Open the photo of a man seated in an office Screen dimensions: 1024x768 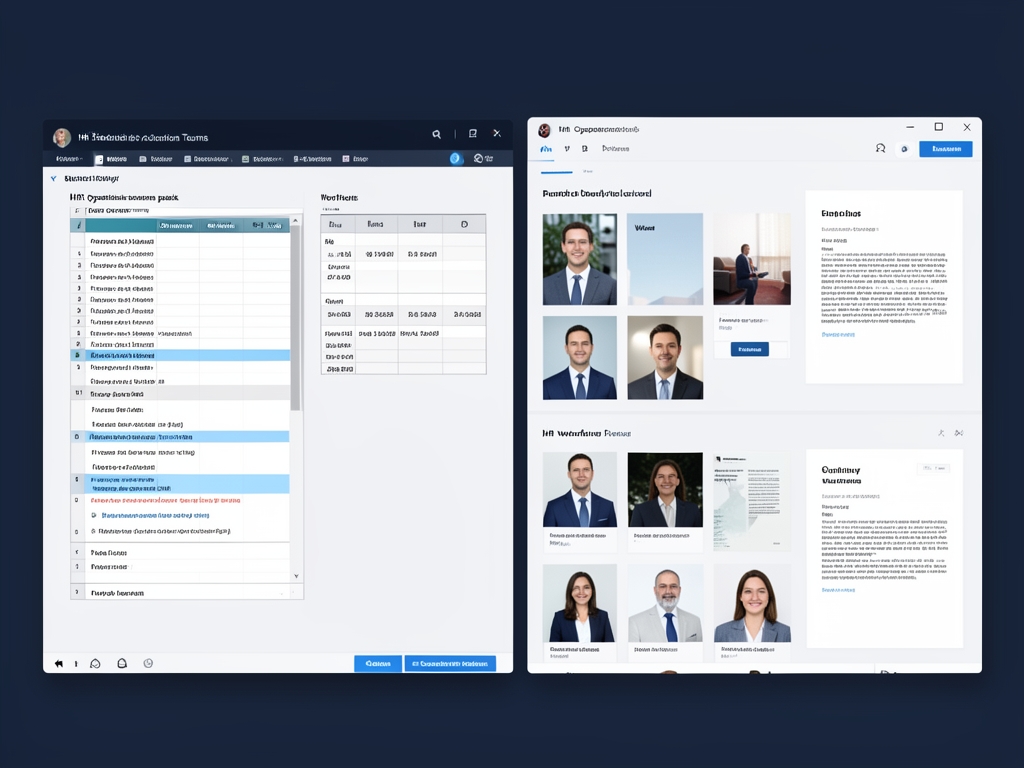[752, 259]
